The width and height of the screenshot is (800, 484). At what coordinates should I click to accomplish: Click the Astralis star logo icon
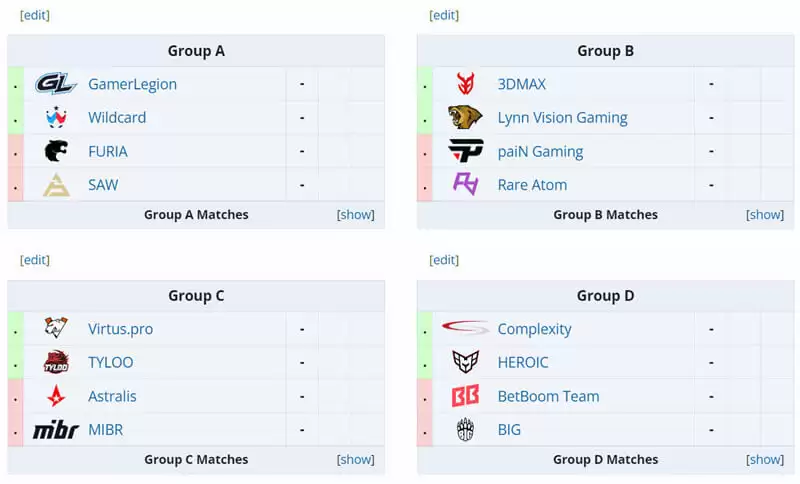coord(56,396)
